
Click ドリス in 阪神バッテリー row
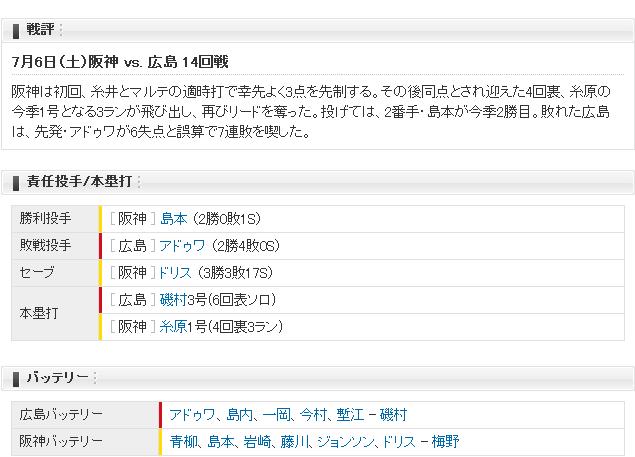tap(400, 442)
